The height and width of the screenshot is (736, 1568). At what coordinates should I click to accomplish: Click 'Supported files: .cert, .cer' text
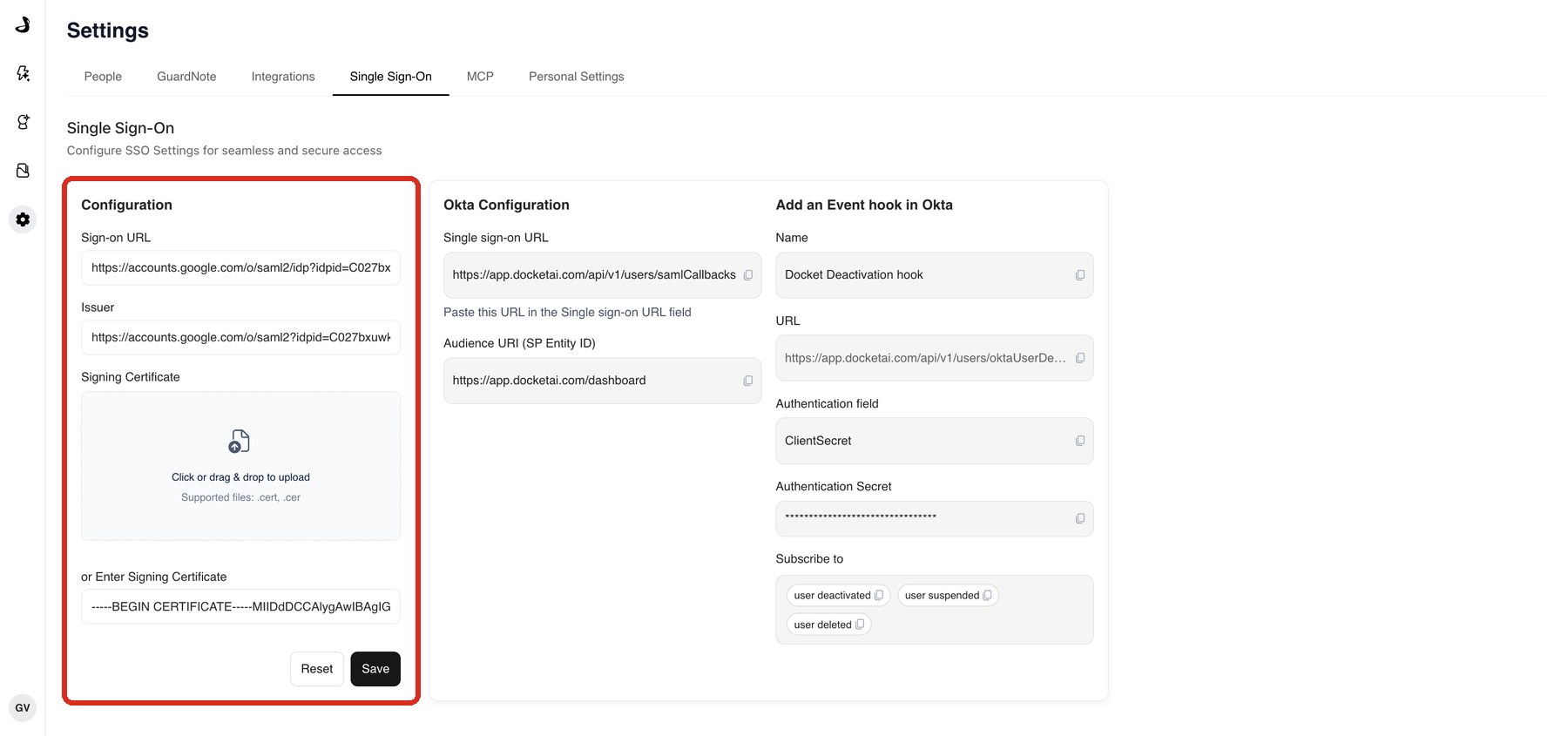tap(240, 497)
